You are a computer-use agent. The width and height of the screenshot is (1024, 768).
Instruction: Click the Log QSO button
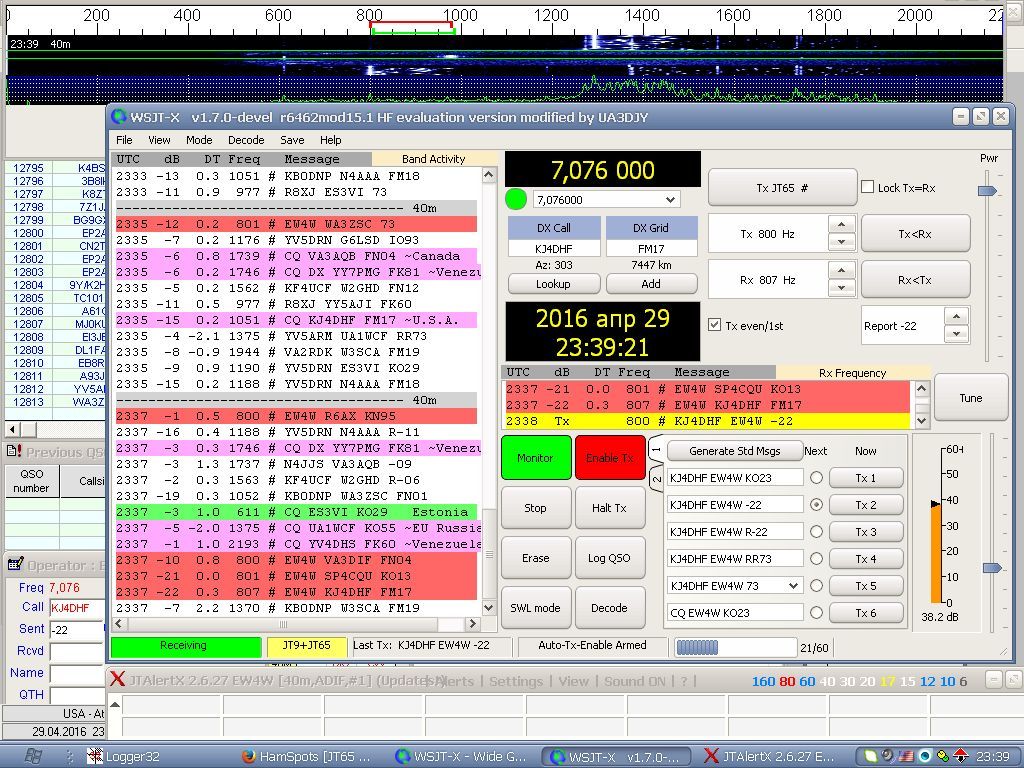tap(609, 558)
